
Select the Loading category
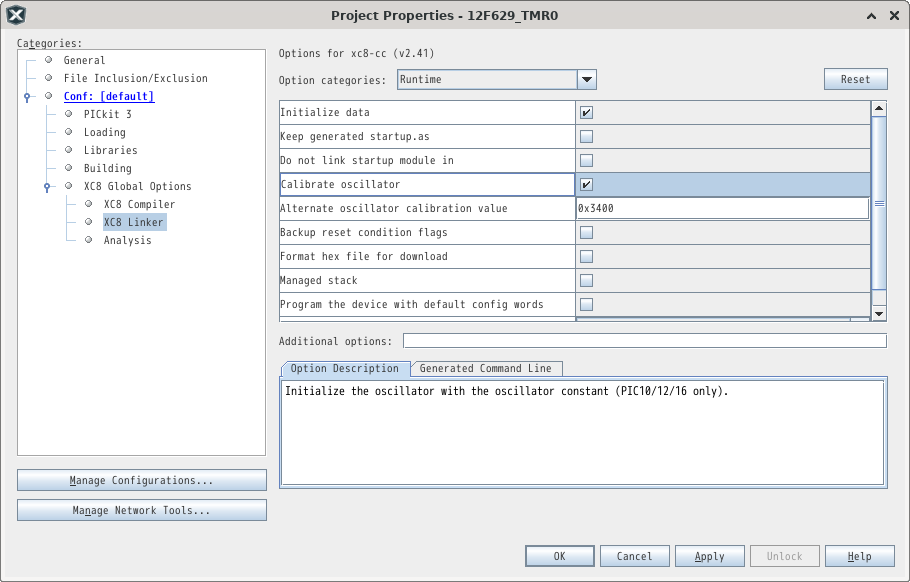tap(104, 132)
